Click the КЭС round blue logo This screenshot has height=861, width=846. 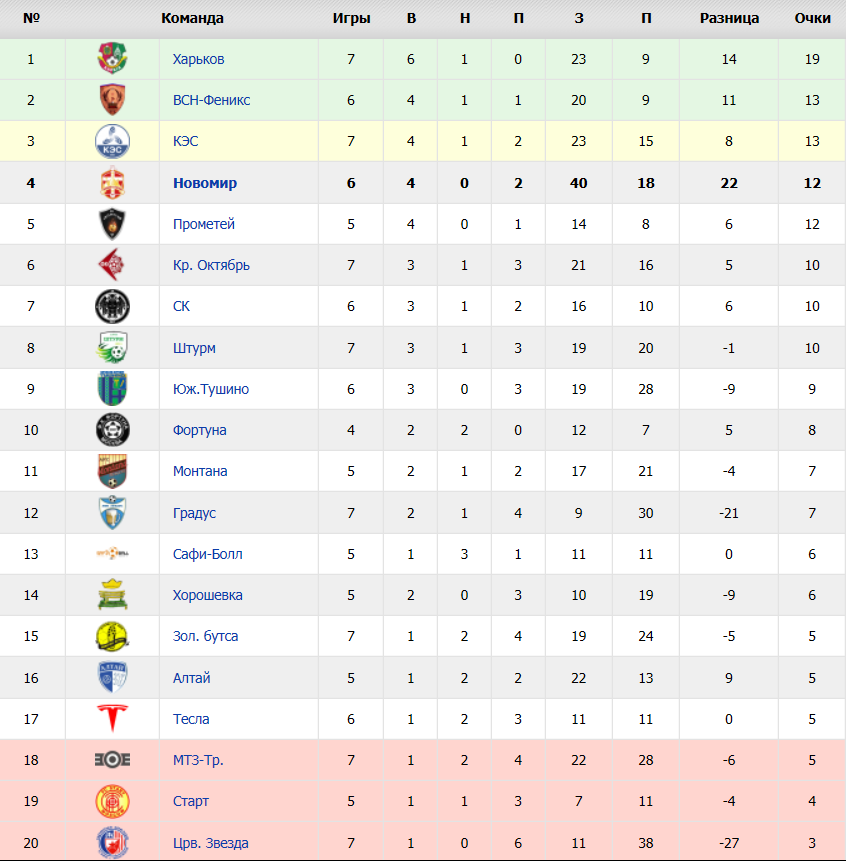pyautogui.click(x=113, y=141)
